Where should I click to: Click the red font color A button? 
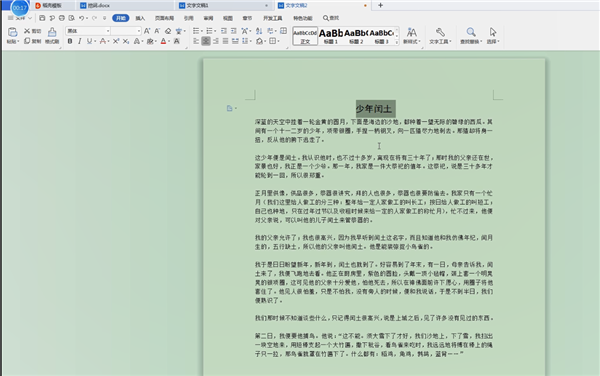pyautogui.click(x=163, y=41)
